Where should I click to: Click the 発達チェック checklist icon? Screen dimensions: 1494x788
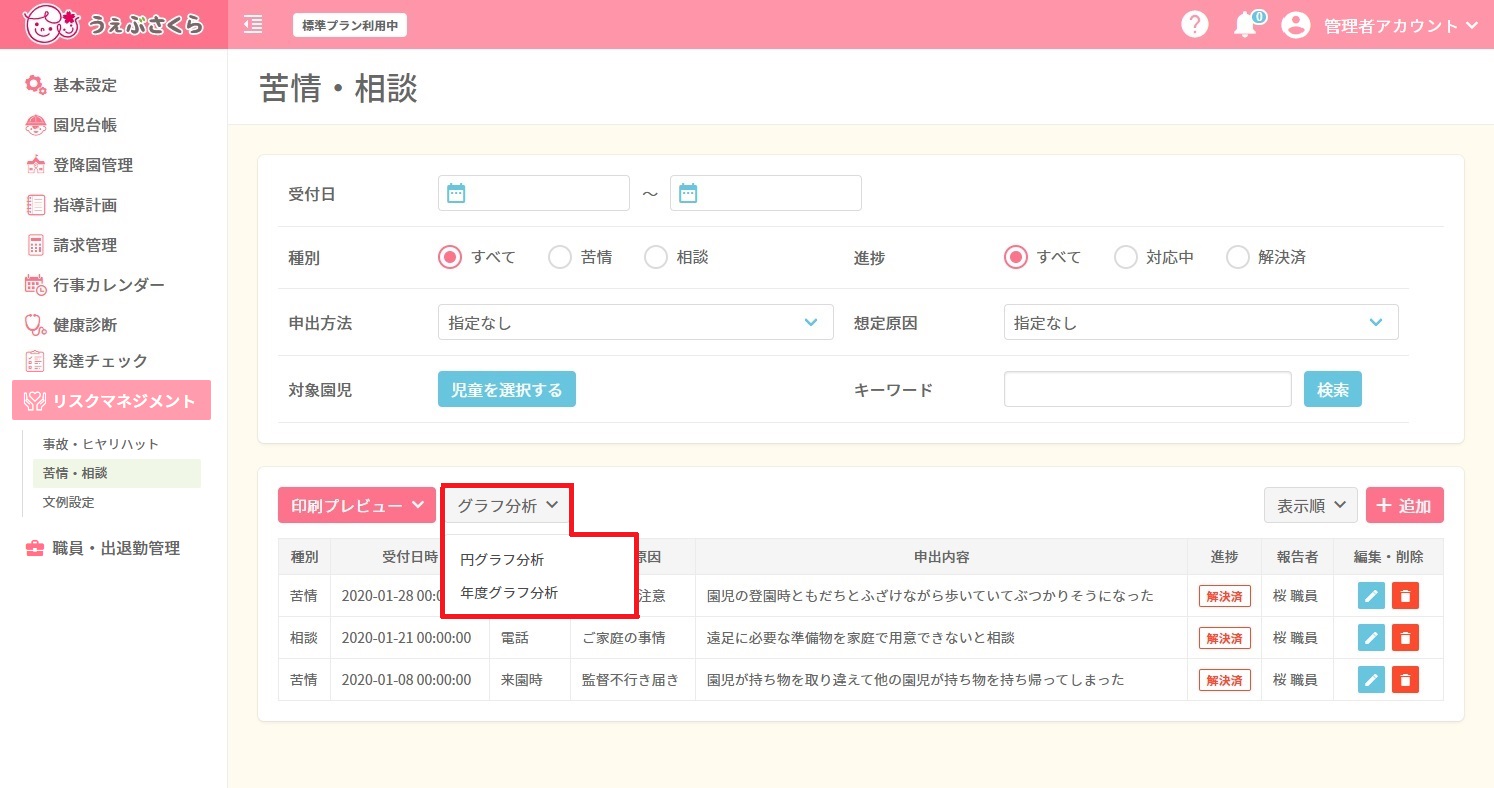[x=36, y=361]
